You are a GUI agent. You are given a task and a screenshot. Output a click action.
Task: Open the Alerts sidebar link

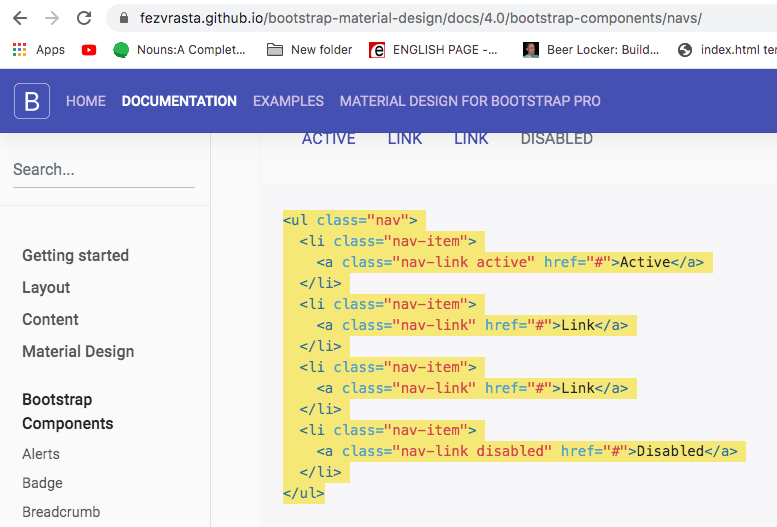41,454
